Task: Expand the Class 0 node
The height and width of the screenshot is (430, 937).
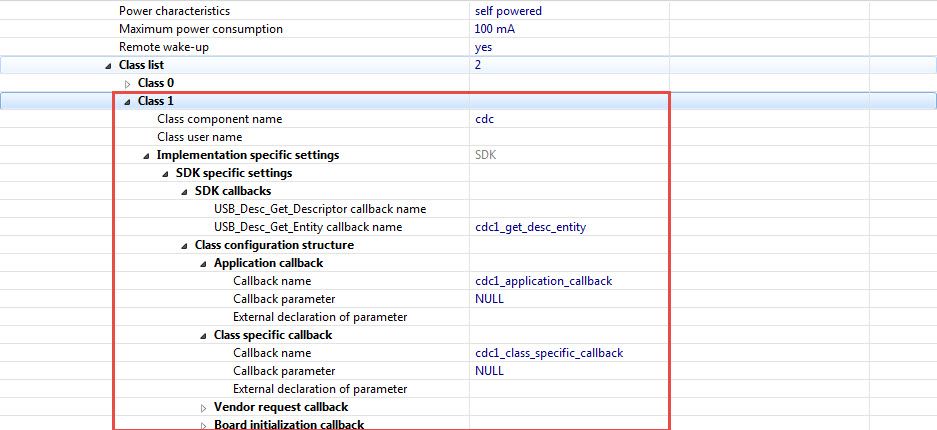Action: pyautogui.click(x=127, y=83)
